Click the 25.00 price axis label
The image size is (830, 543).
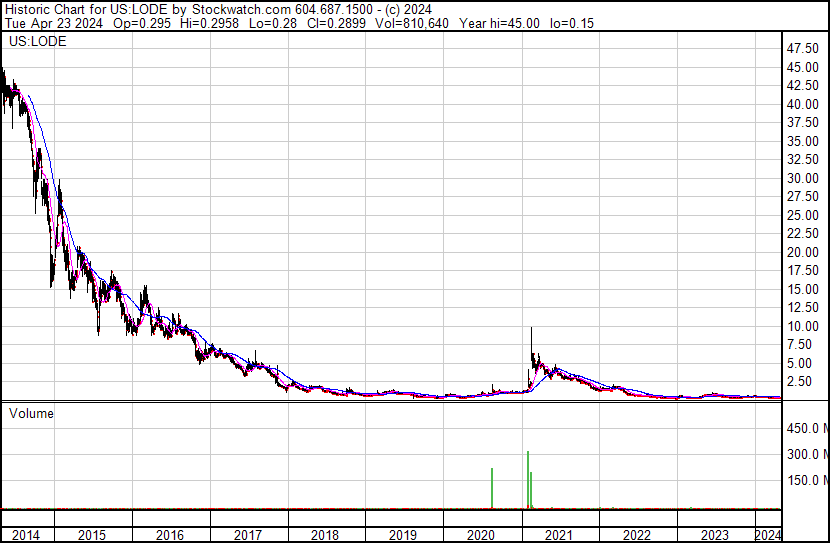coord(804,216)
